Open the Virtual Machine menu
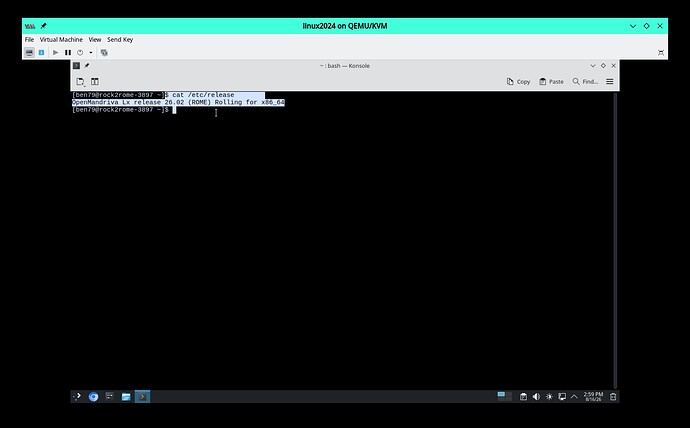 tap(61, 40)
